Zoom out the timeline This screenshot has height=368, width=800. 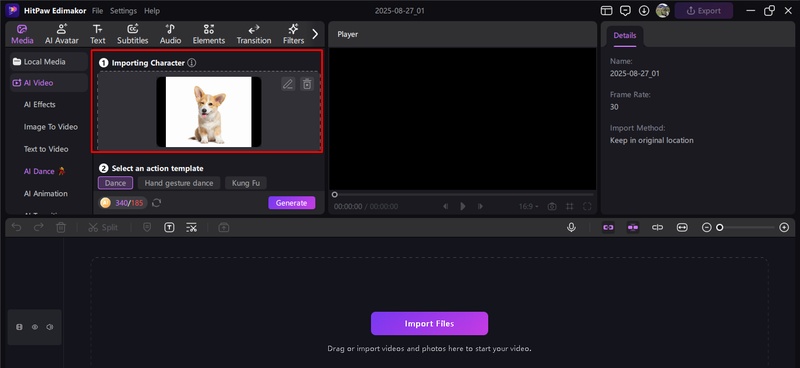point(707,228)
